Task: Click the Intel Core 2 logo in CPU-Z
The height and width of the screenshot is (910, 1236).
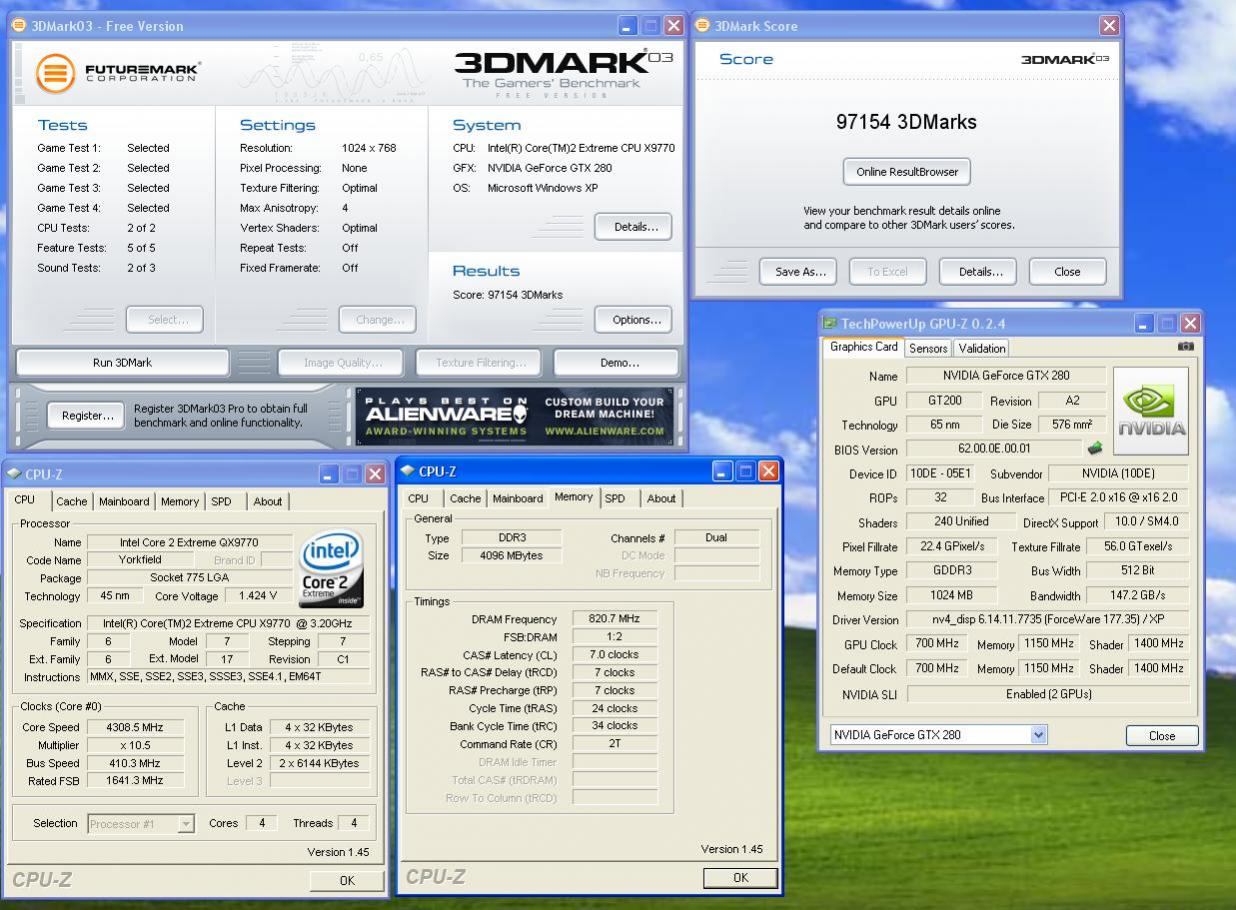Action: point(329,568)
